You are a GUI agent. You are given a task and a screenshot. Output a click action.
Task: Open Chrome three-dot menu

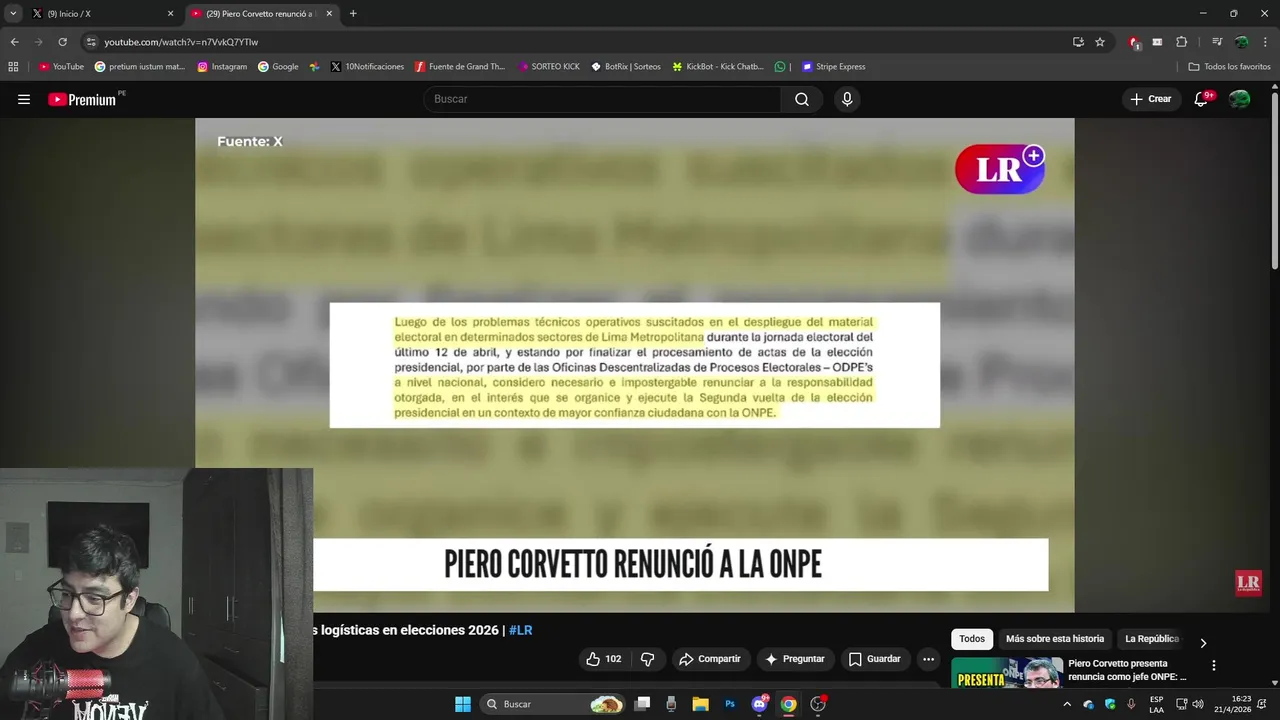(1265, 42)
